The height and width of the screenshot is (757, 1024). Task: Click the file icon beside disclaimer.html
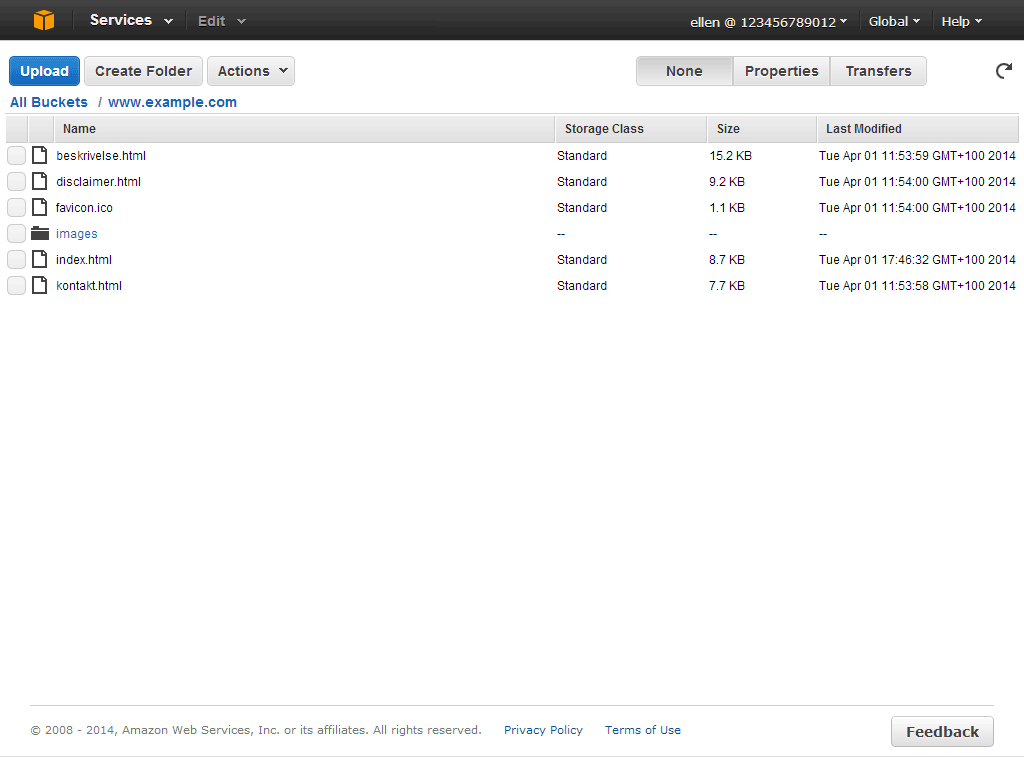coord(40,182)
